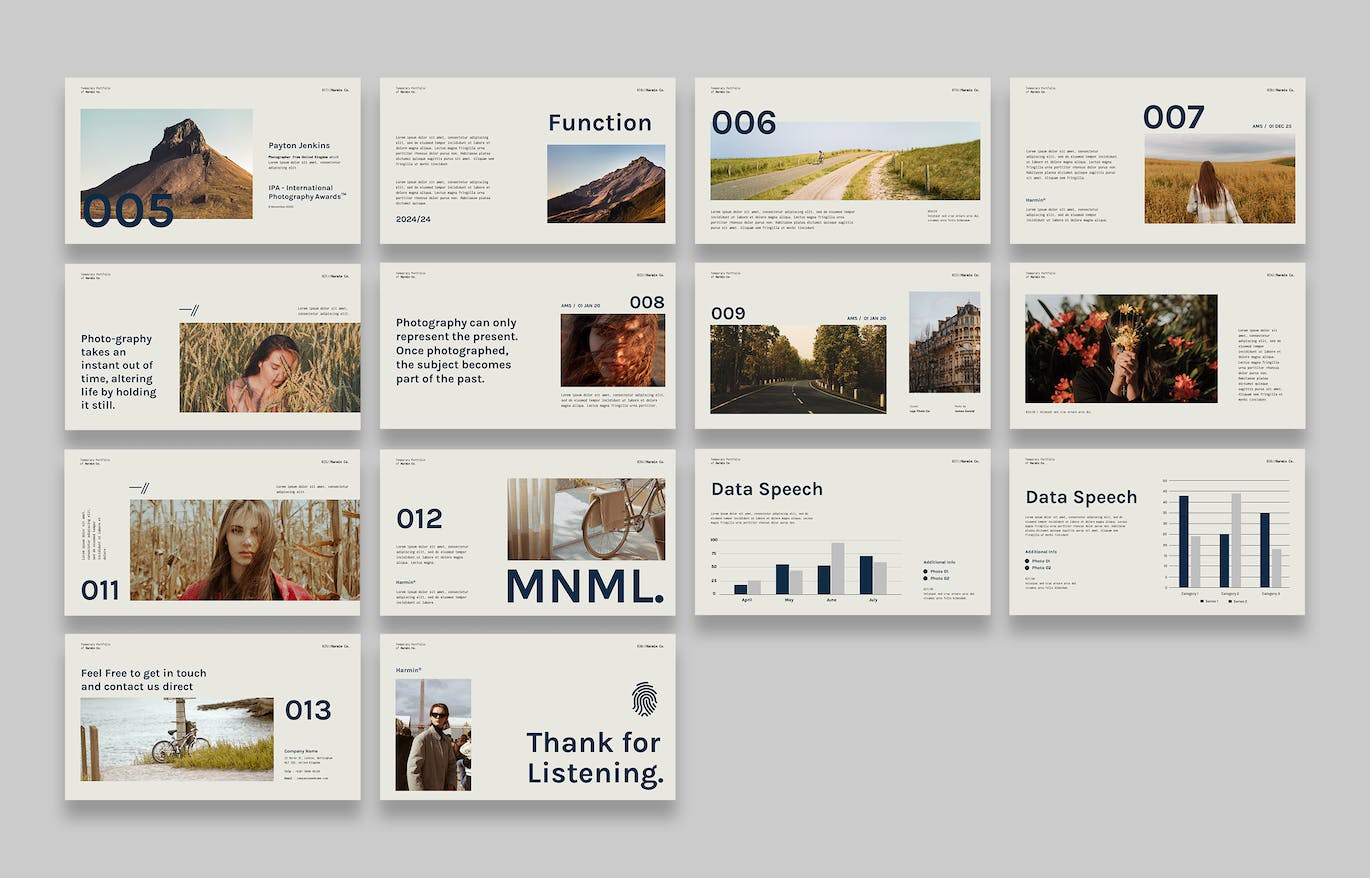Click the June bars in the Data Speech chart
This screenshot has height=878, width=1370.
pyautogui.click(x=831, y=570)
